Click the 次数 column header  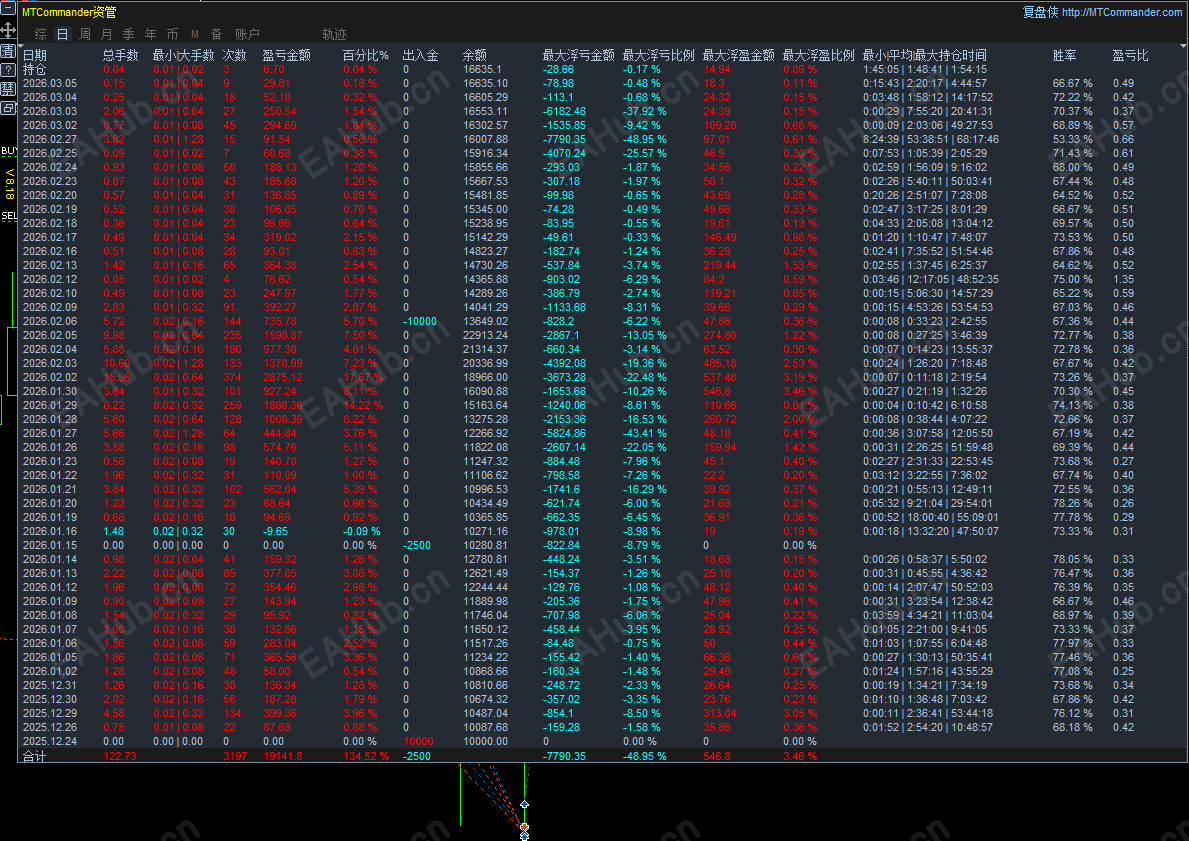234,55
